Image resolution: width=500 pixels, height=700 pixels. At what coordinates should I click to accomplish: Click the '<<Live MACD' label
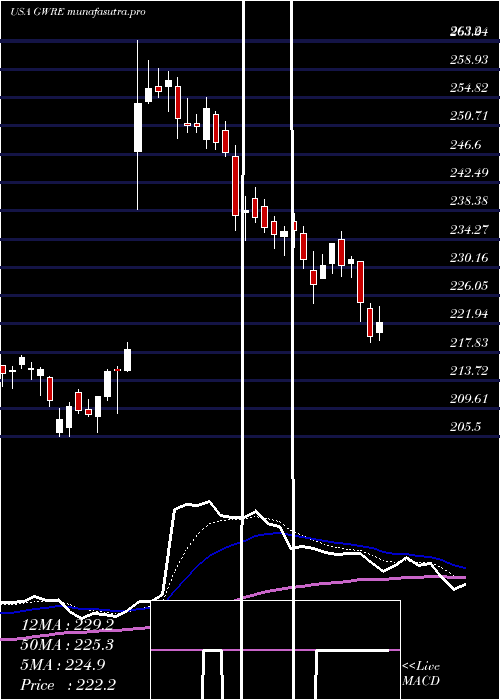421,673
